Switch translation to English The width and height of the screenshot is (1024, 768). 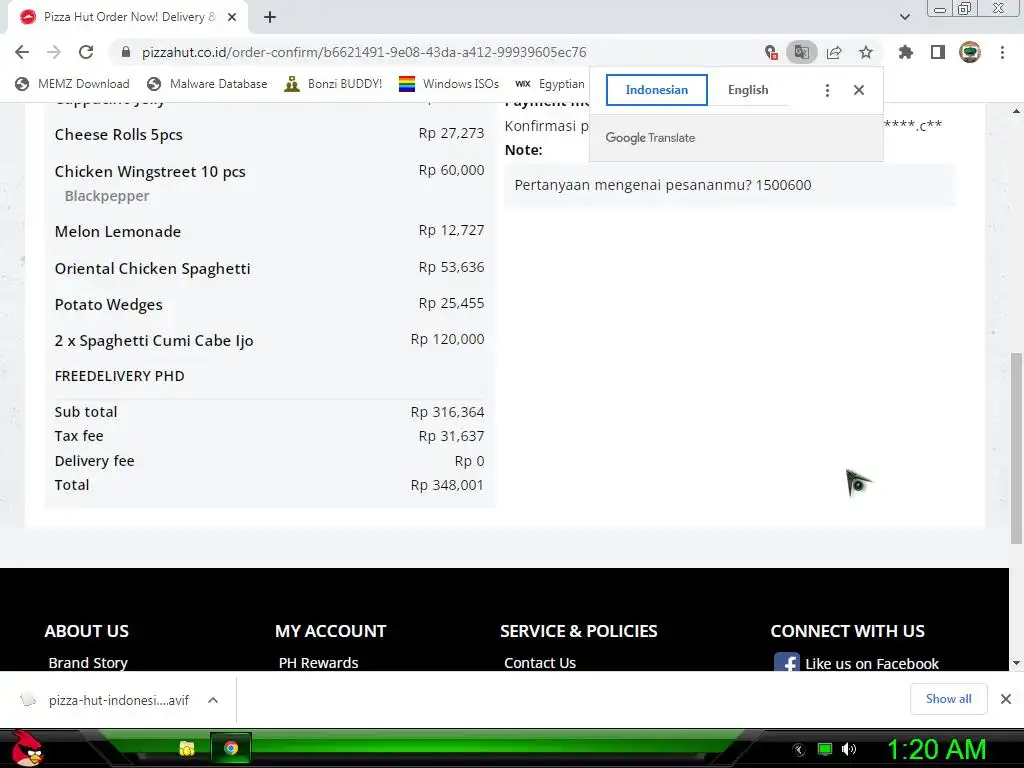[x=748, y=90]
